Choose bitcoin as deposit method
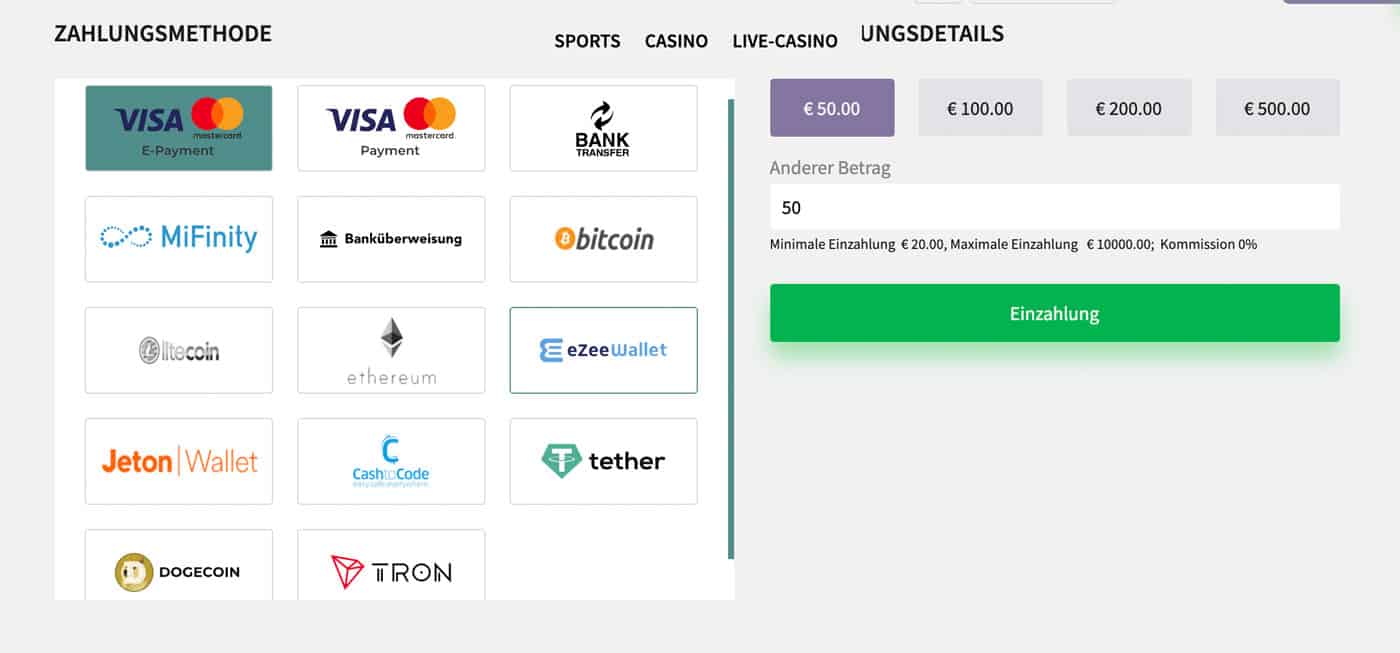 click(x=603, y=239)
